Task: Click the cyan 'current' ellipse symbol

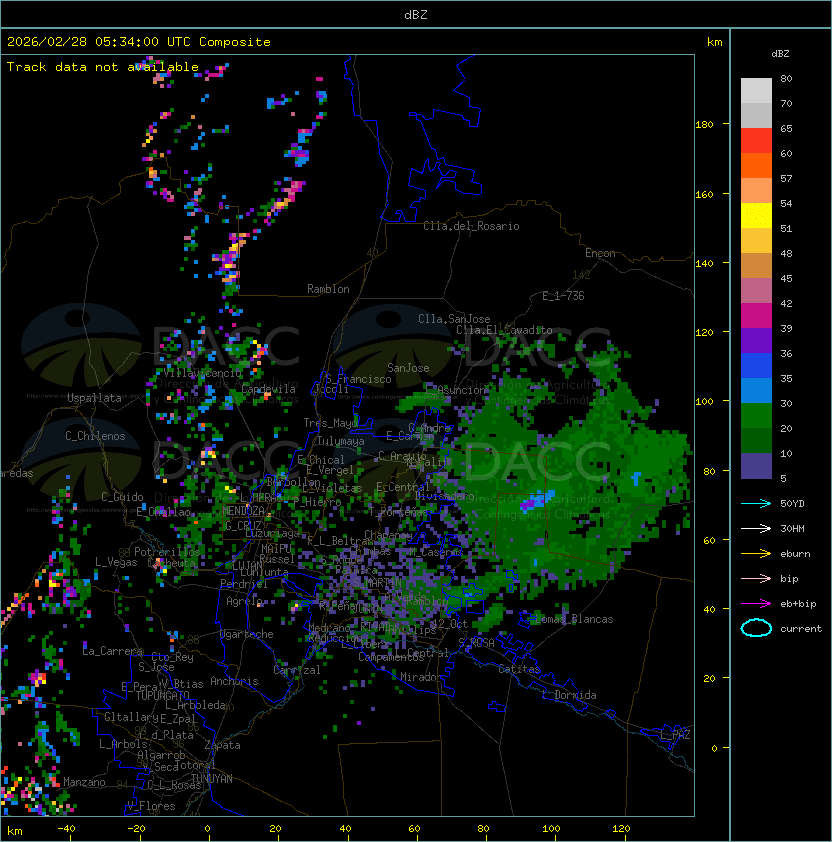Action: click(756, 629)
